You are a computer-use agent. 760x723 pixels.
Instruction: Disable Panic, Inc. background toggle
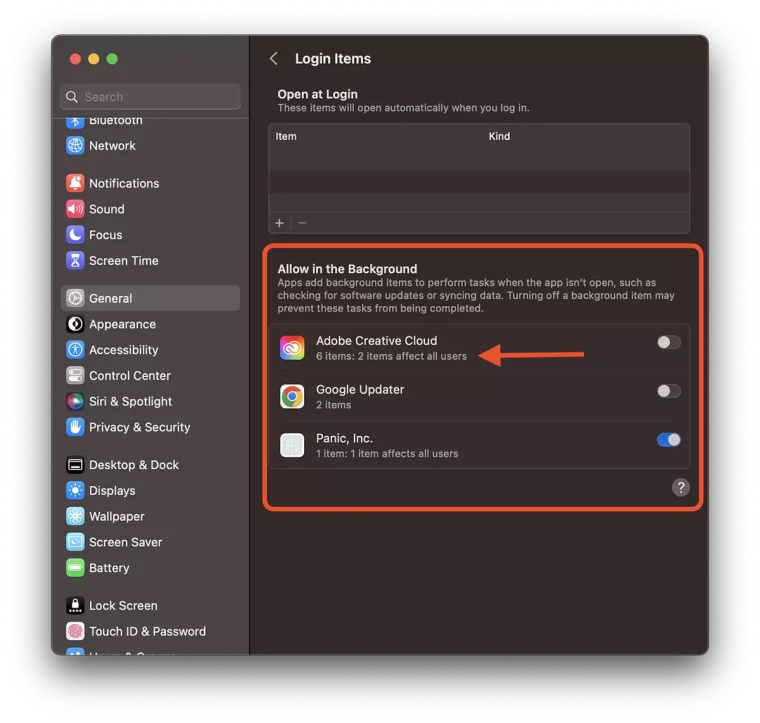[x=669, y=440]
